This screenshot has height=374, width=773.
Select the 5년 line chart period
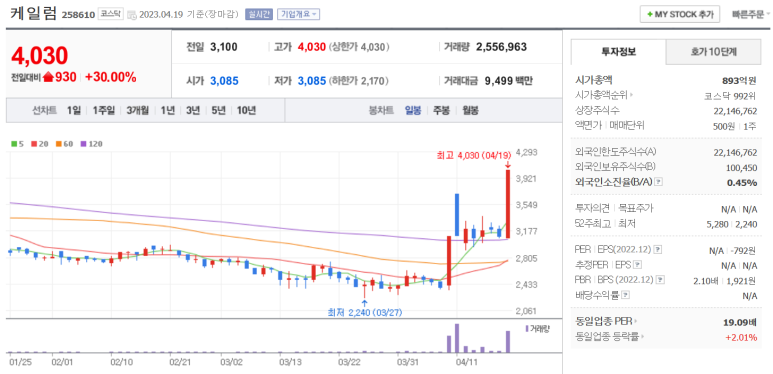click(x=218, y=110)
